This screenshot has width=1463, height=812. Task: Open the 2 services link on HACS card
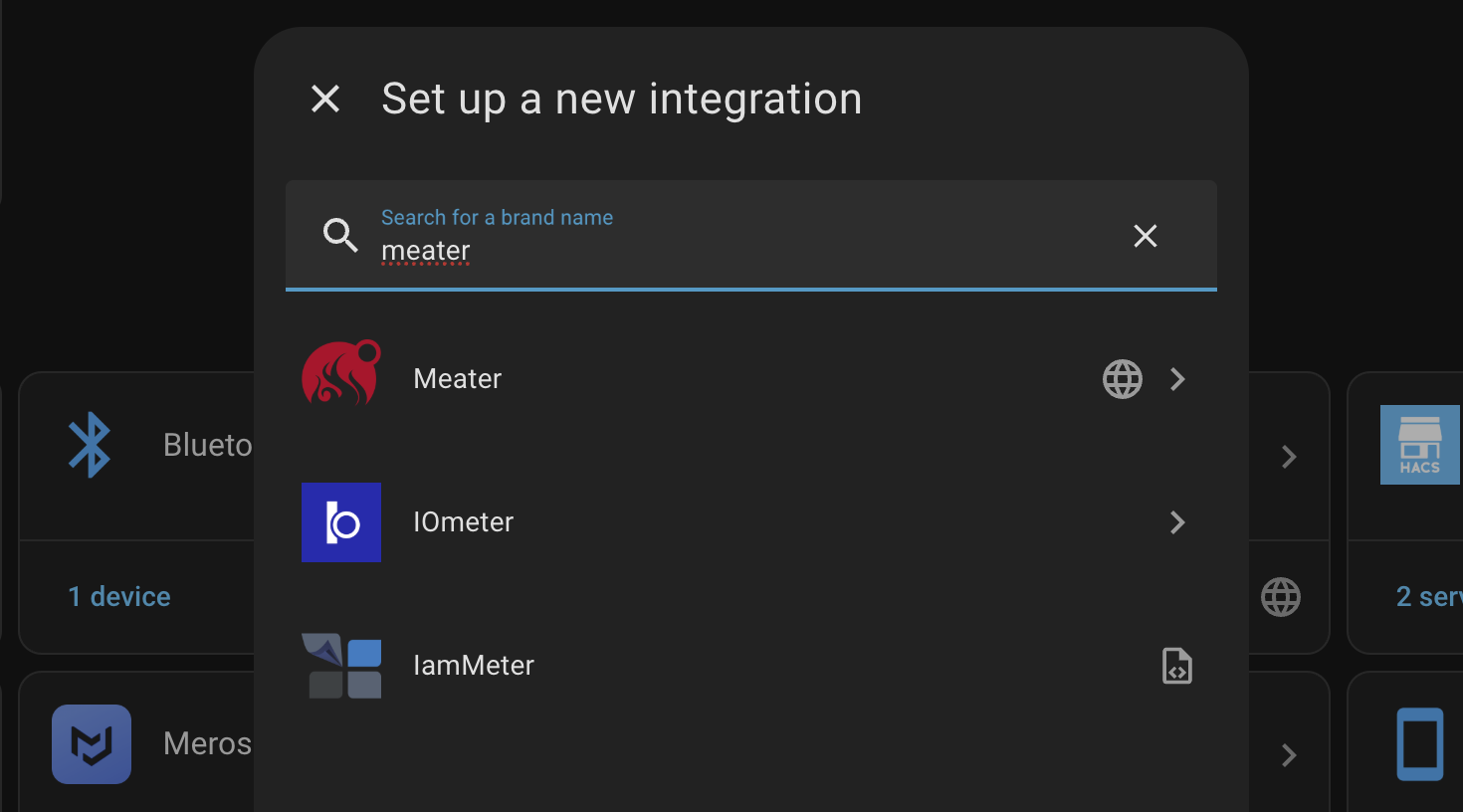pyautogui.click(x=1429, y=596)
